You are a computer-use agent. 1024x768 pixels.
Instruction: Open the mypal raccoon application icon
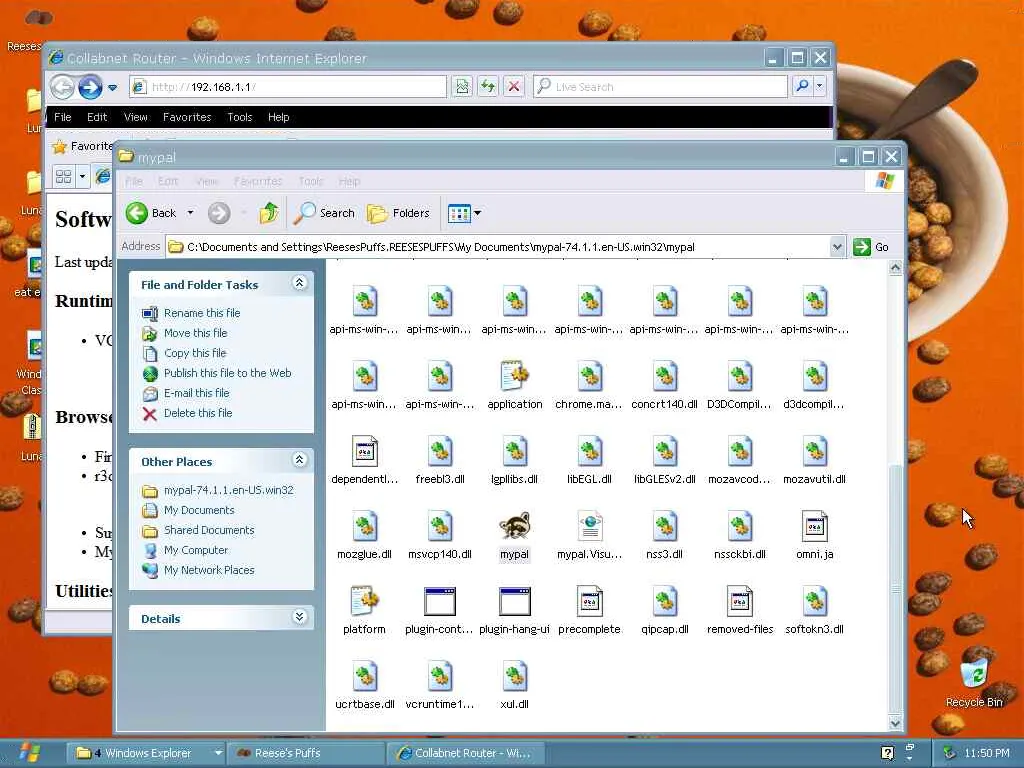(x=515, y=527)
